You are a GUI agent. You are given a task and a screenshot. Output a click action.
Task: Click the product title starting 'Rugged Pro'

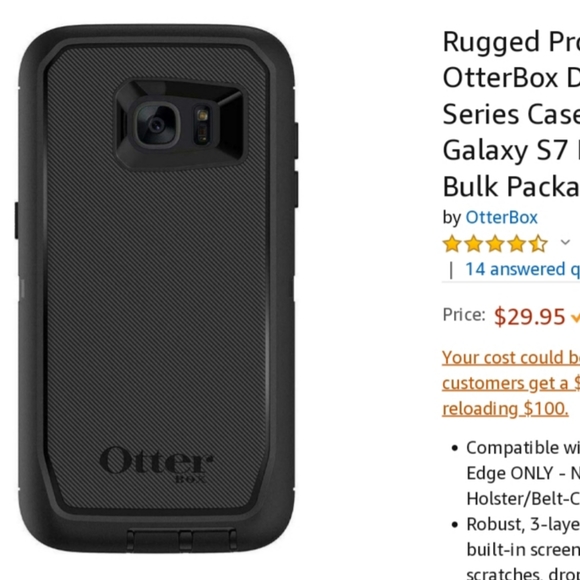(511, 114)
